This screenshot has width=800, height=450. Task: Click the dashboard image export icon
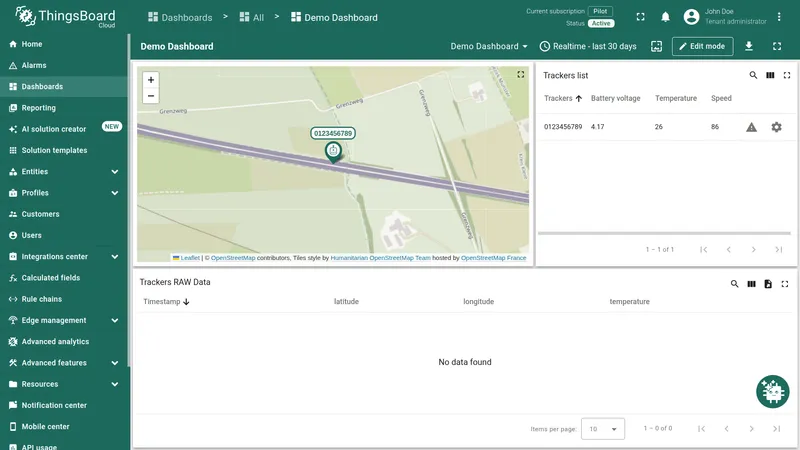click(x=657, y=46)
